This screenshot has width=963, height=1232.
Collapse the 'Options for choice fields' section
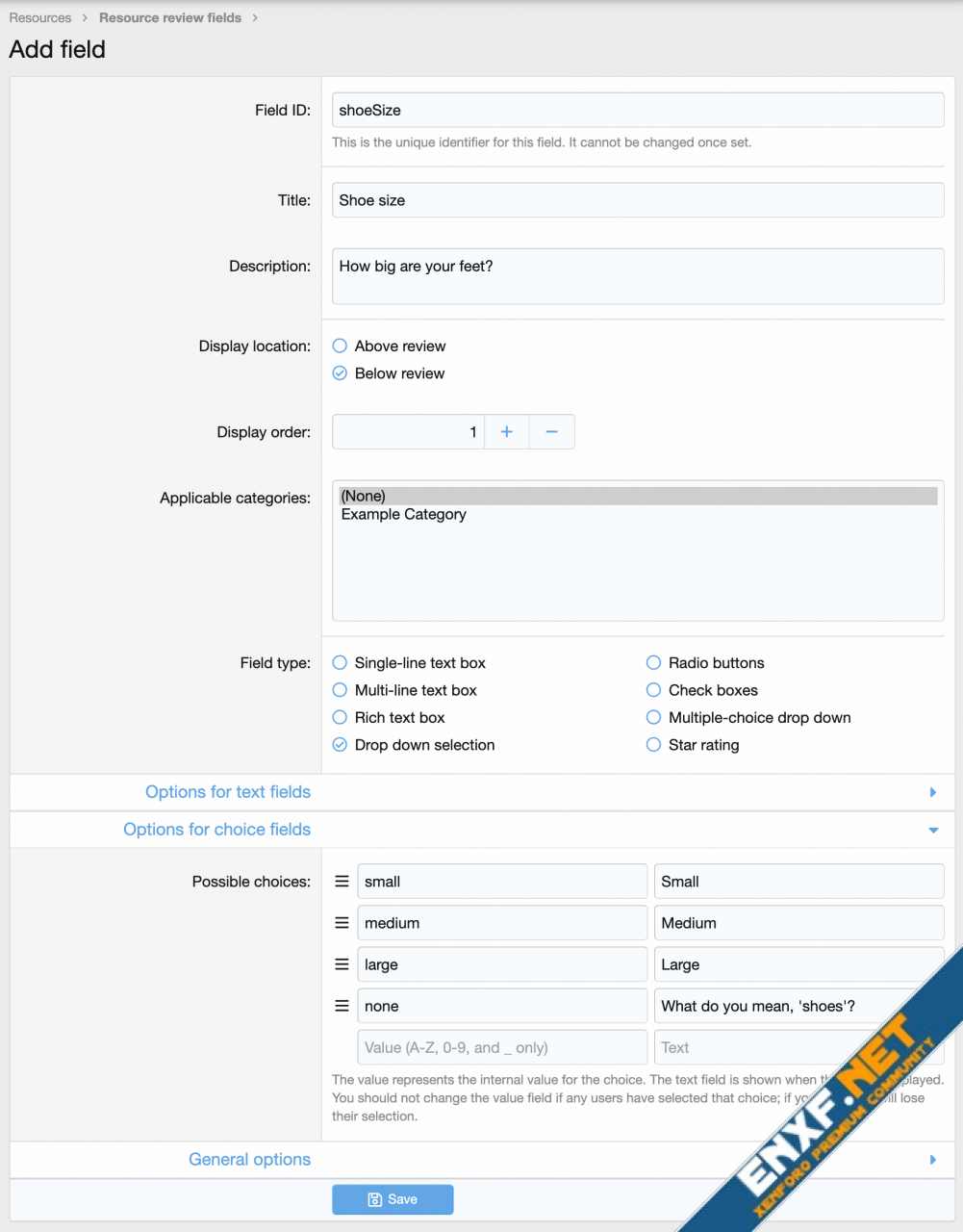tap(216, 829)
